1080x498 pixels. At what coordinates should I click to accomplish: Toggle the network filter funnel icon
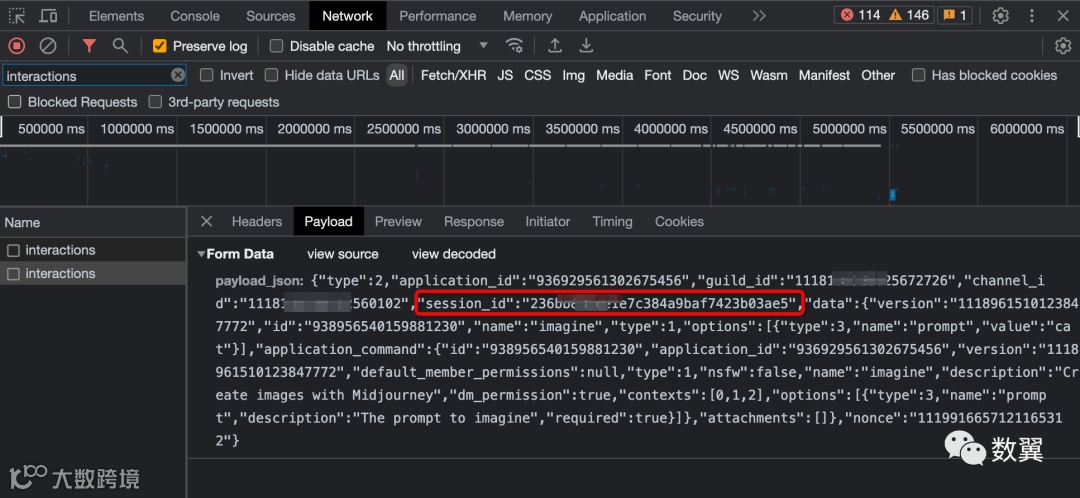[x=89, y=46]
